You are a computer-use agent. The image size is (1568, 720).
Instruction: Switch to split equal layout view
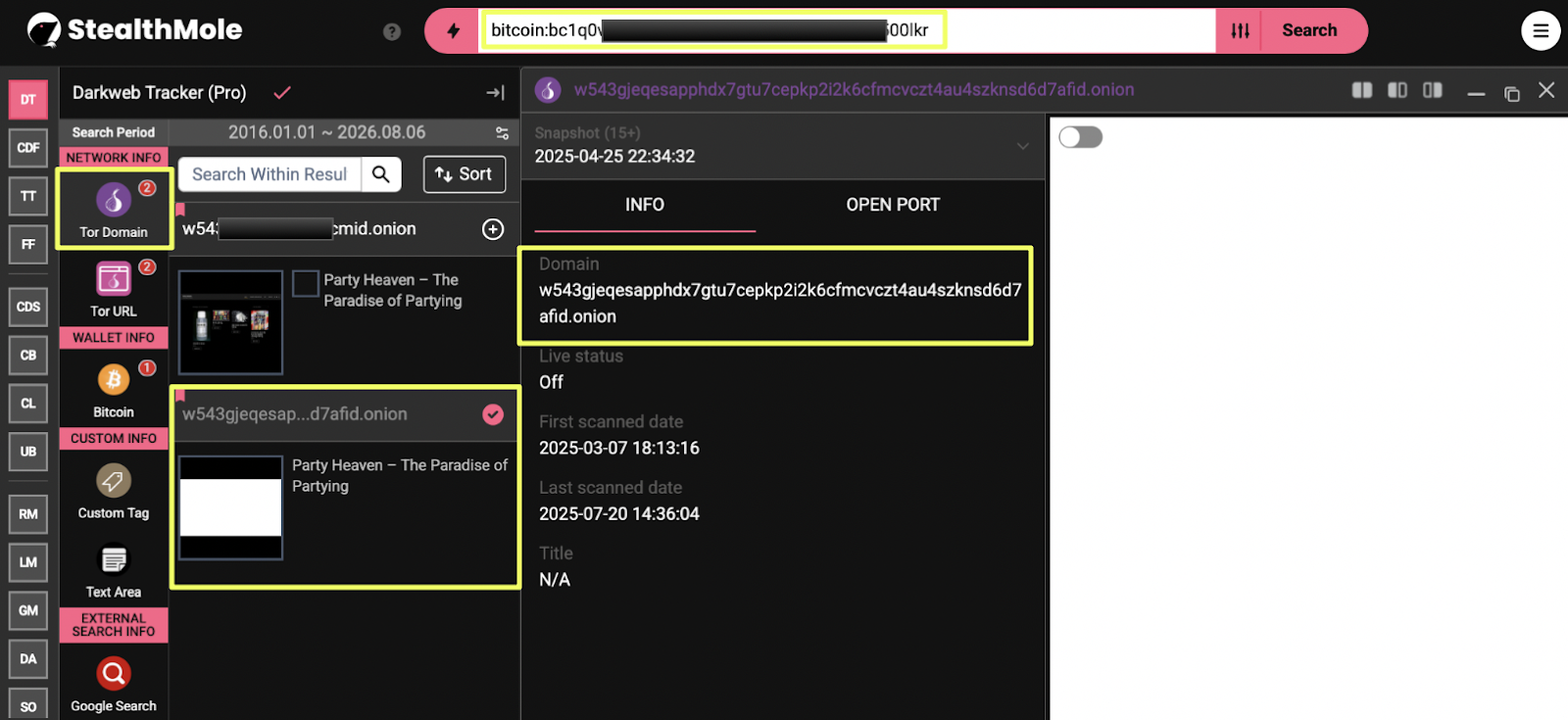(x=1362, y=90)
